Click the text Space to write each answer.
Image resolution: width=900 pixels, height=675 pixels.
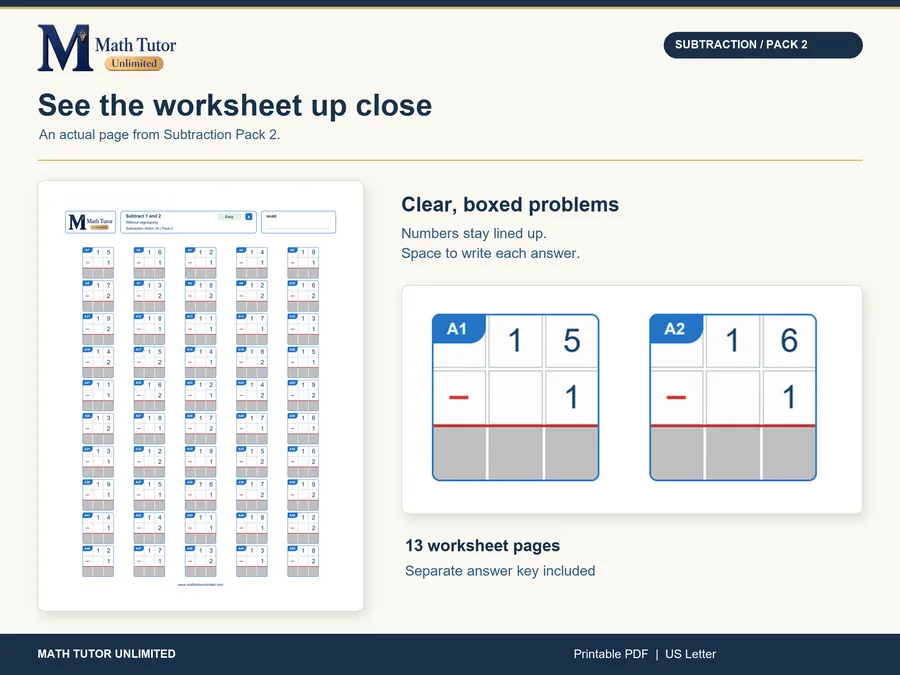490,254
